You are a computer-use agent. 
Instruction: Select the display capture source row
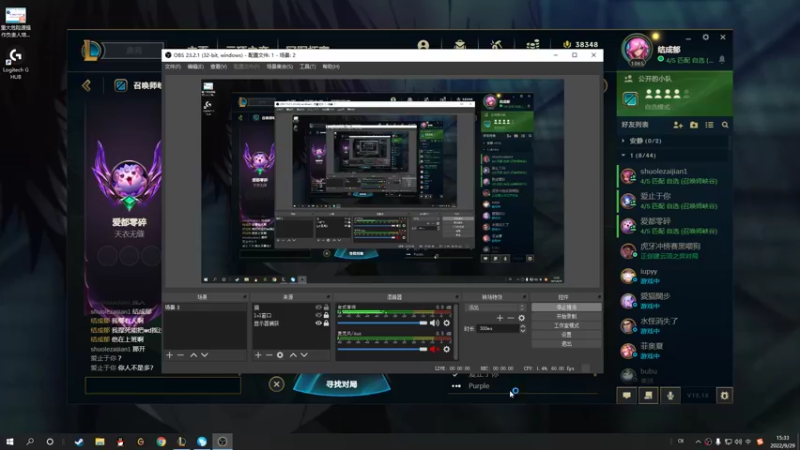coord(291,323)
